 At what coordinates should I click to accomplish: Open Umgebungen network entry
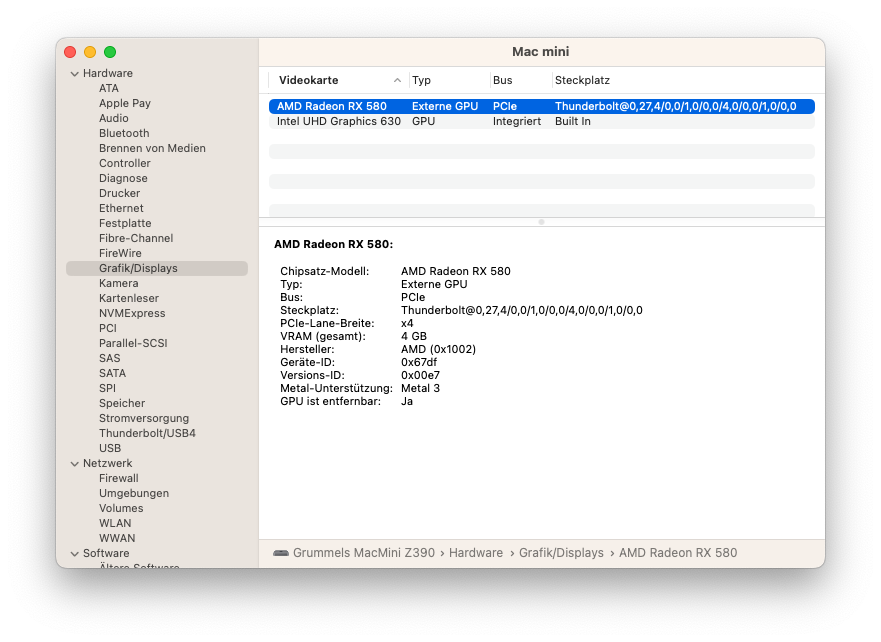pyautogui.click(x=134, y=493)
